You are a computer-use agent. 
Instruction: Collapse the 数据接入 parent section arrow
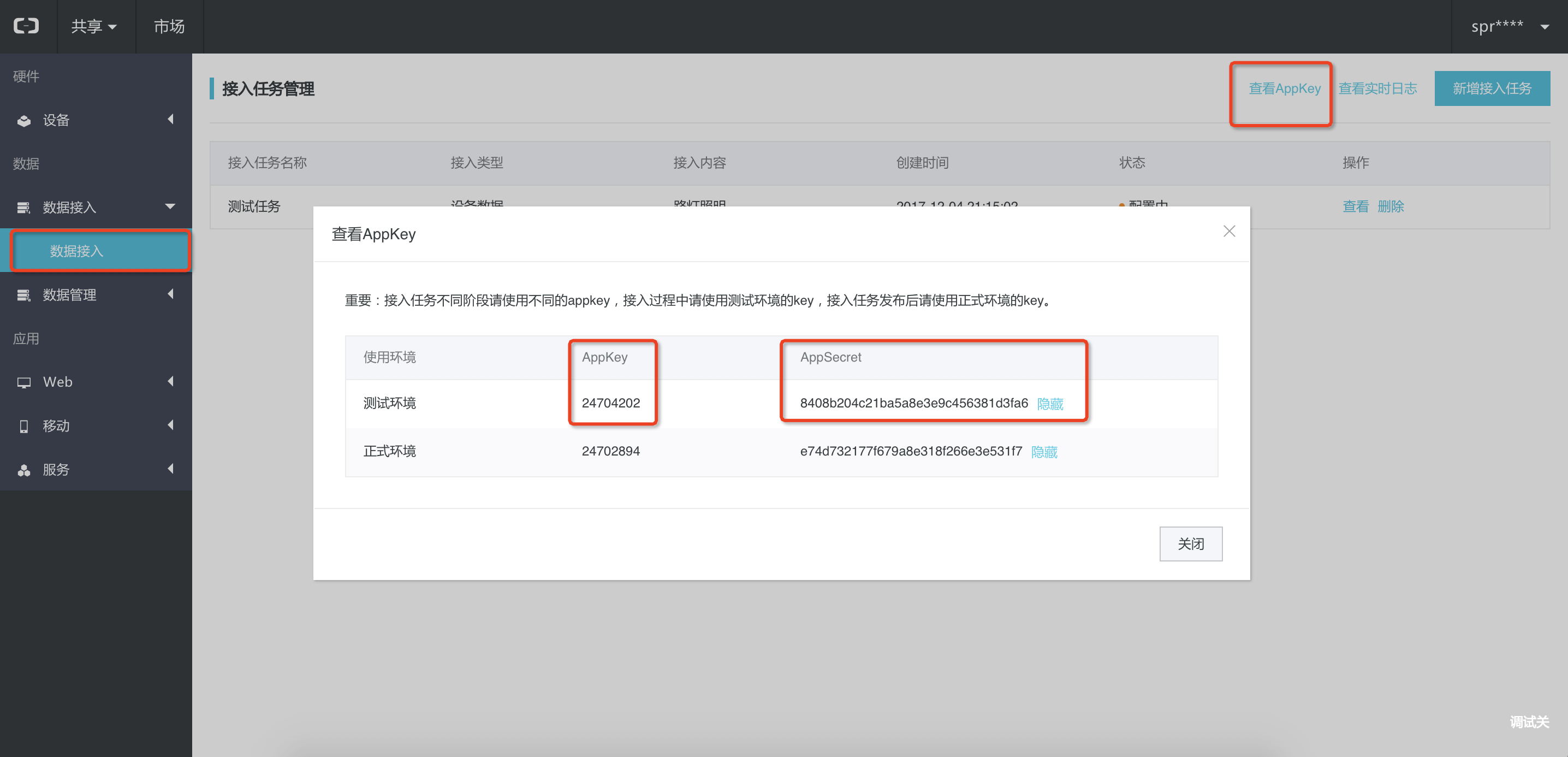point(170,206)
